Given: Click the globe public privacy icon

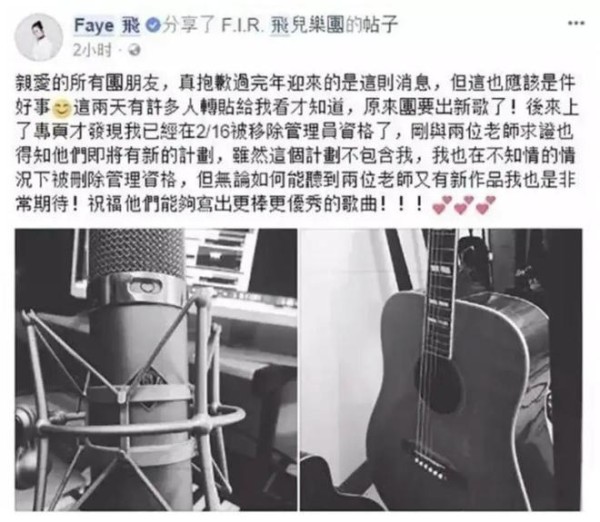Looking at the screenshot, I should pos(134,50).
